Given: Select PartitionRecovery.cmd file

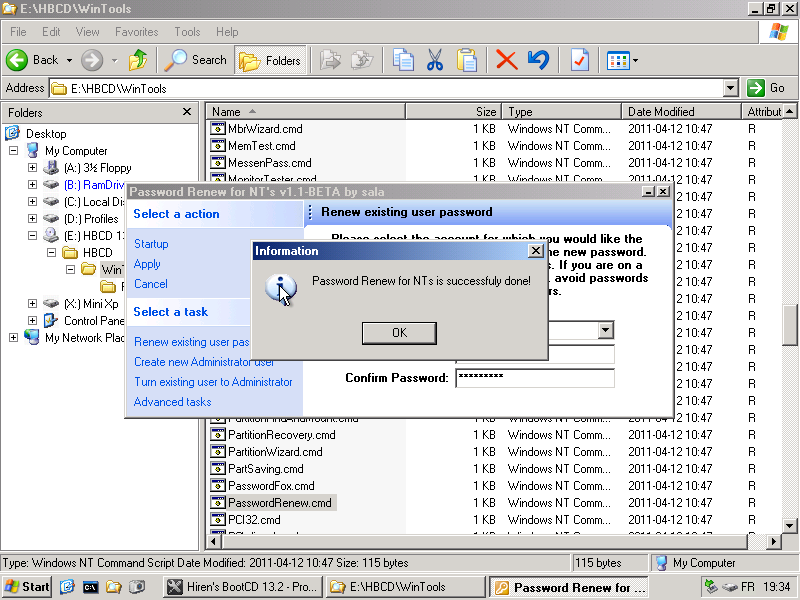Looking at the screenshot, I should (282, 435).
